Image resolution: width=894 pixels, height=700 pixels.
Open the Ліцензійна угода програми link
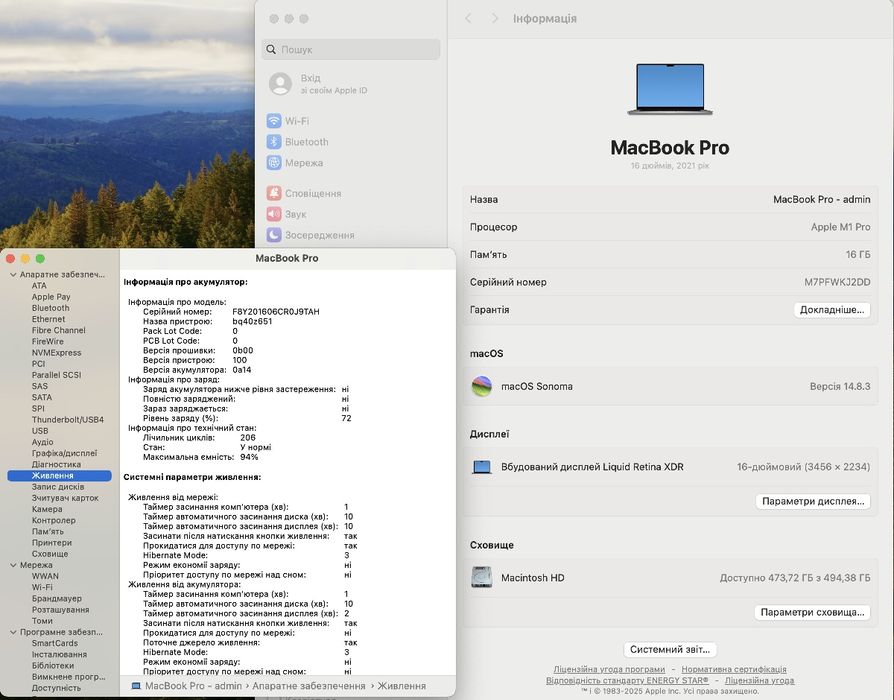(609, 669)
